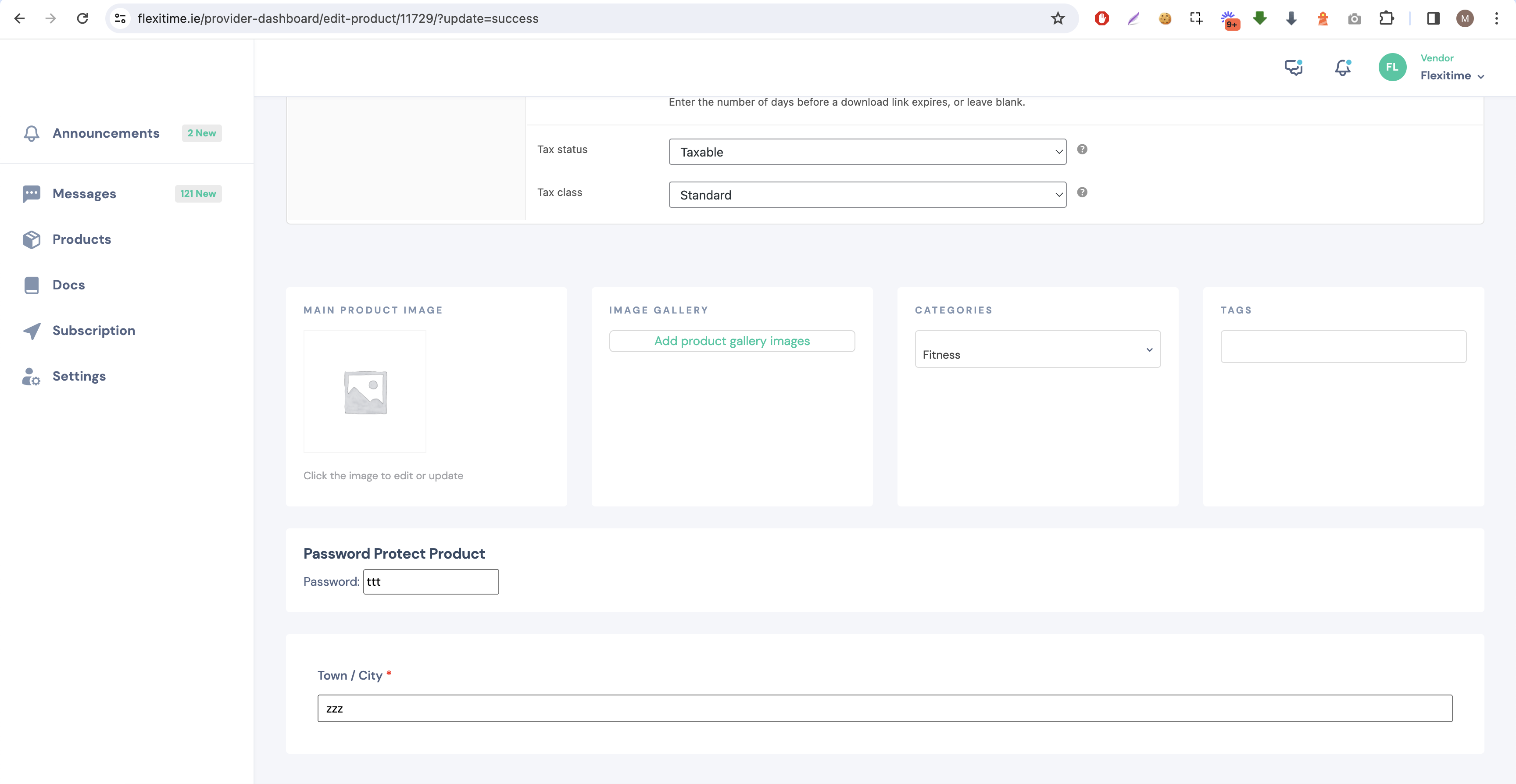Open Subscription in the sidebar
Screen dimensions: 1516x784
pos(93,331)
